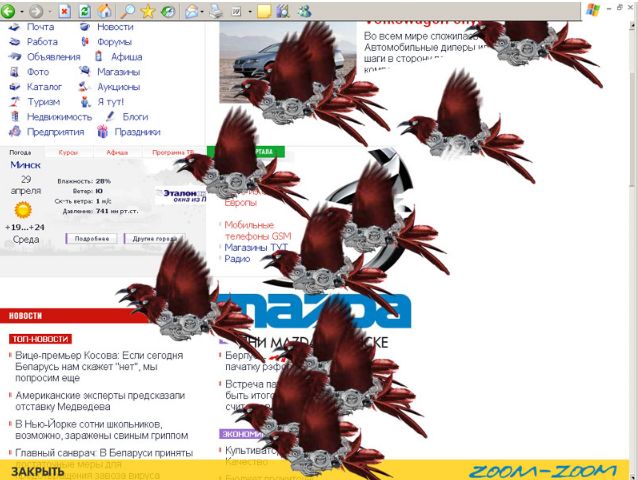Switch to the Программа ТВ tab
Viewport: 638px width, 480px height.
[x=173, y=153]
